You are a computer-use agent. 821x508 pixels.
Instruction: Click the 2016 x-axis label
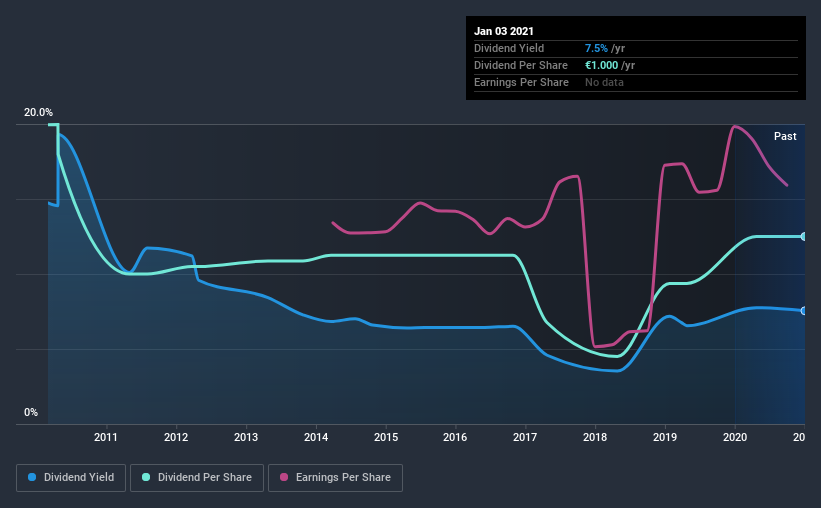click(x=455, y=437)
